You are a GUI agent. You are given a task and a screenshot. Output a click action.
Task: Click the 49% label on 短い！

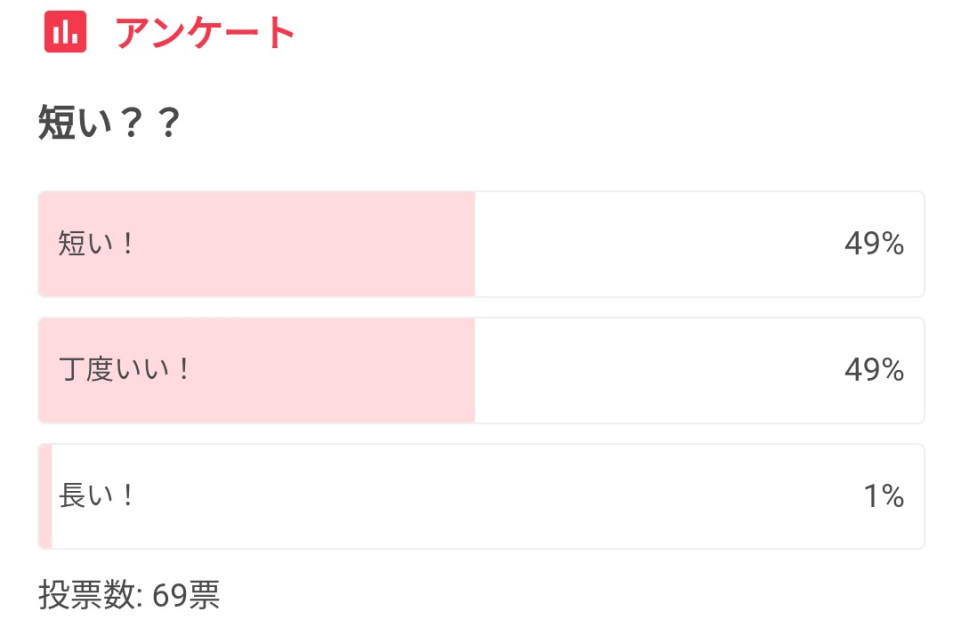pos(875,243)
